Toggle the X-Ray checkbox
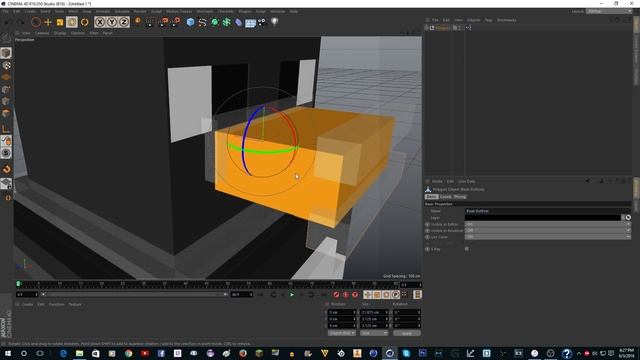The image size is (640, 360). pos(467,249)
